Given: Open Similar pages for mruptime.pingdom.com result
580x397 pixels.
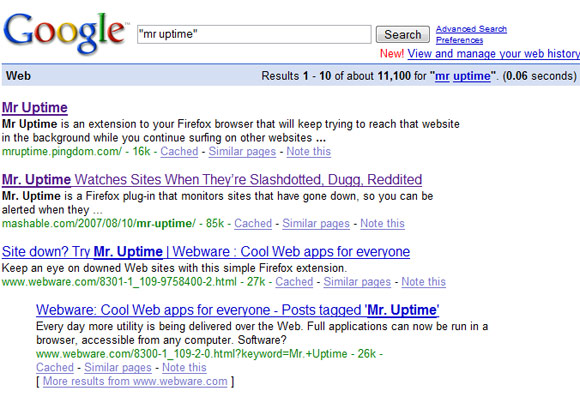Looking at the screenshot, I should (242, 151).
